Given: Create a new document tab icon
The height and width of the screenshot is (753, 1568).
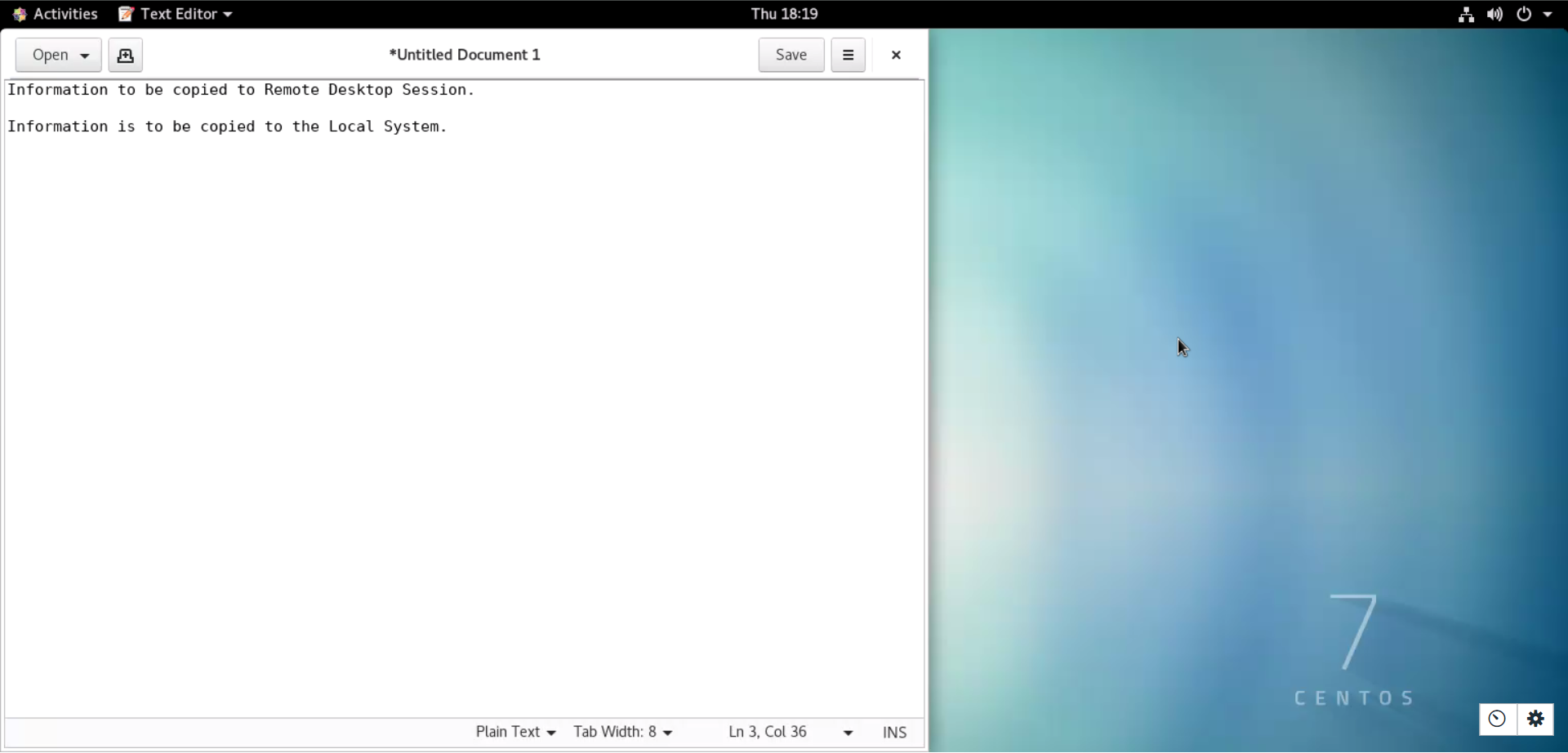Looking at the screenshot, I should point(125,55).
